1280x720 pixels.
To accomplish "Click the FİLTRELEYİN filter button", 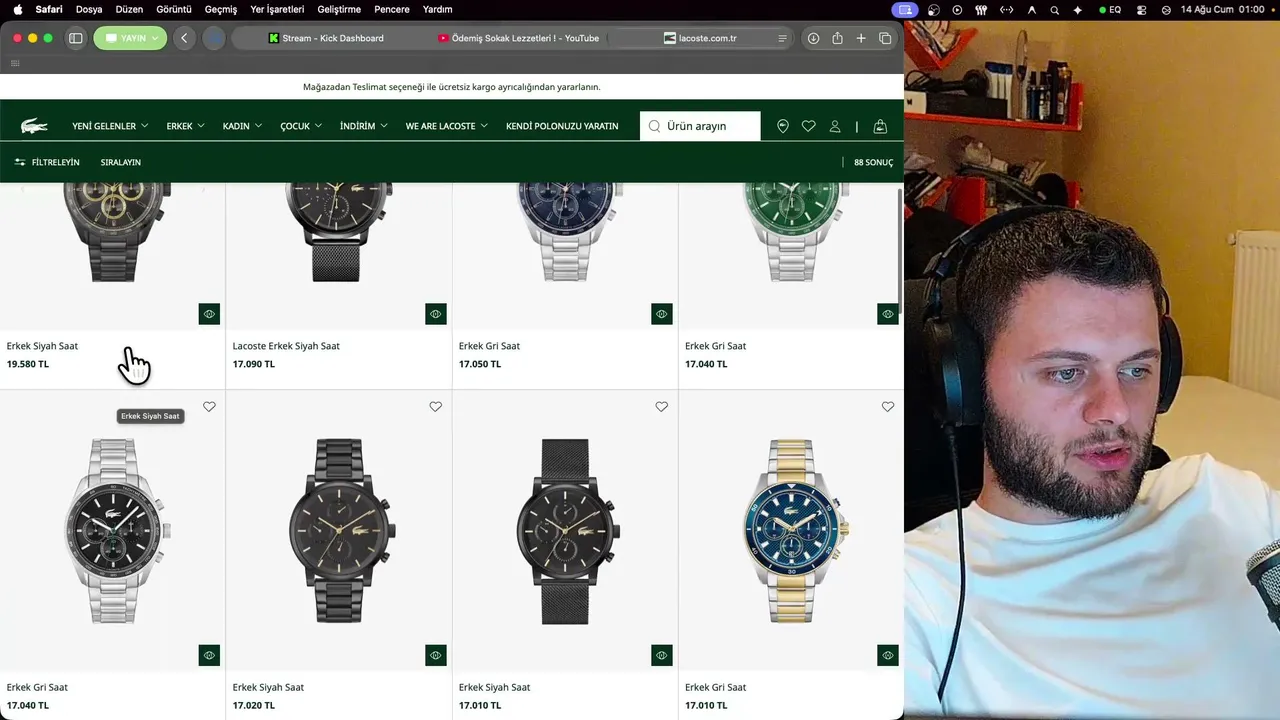I will 47,162.
